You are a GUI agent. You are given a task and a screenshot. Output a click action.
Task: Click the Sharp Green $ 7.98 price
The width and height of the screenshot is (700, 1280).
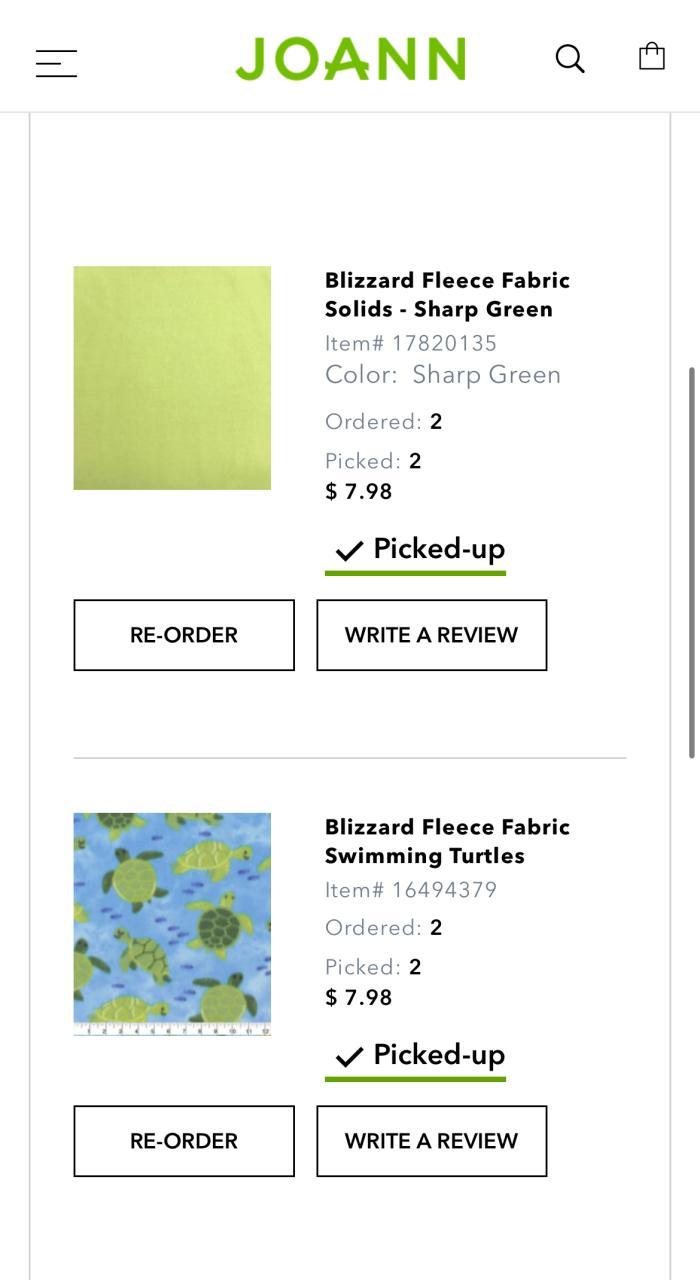tap(359, 491)
